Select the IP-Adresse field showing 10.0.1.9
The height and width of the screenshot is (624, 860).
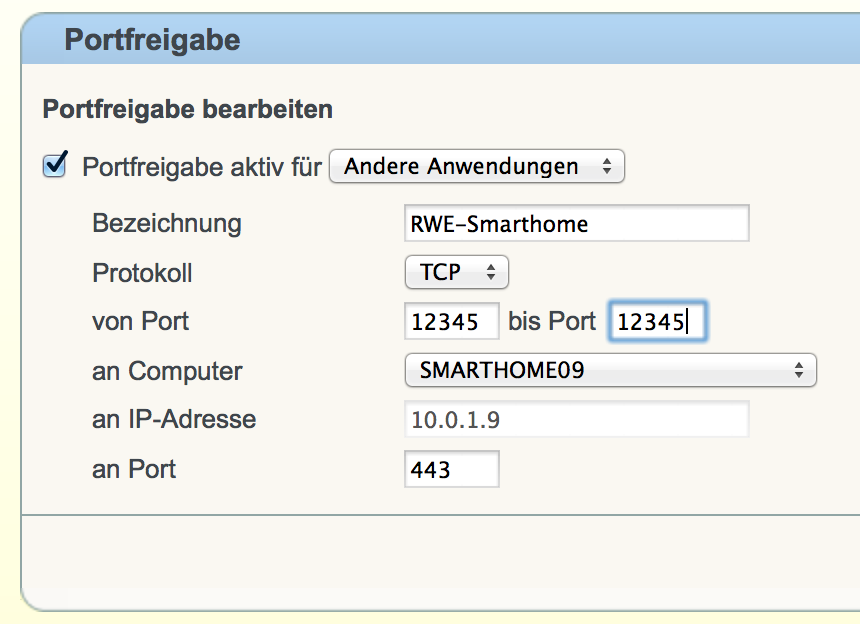click(576, 419)
